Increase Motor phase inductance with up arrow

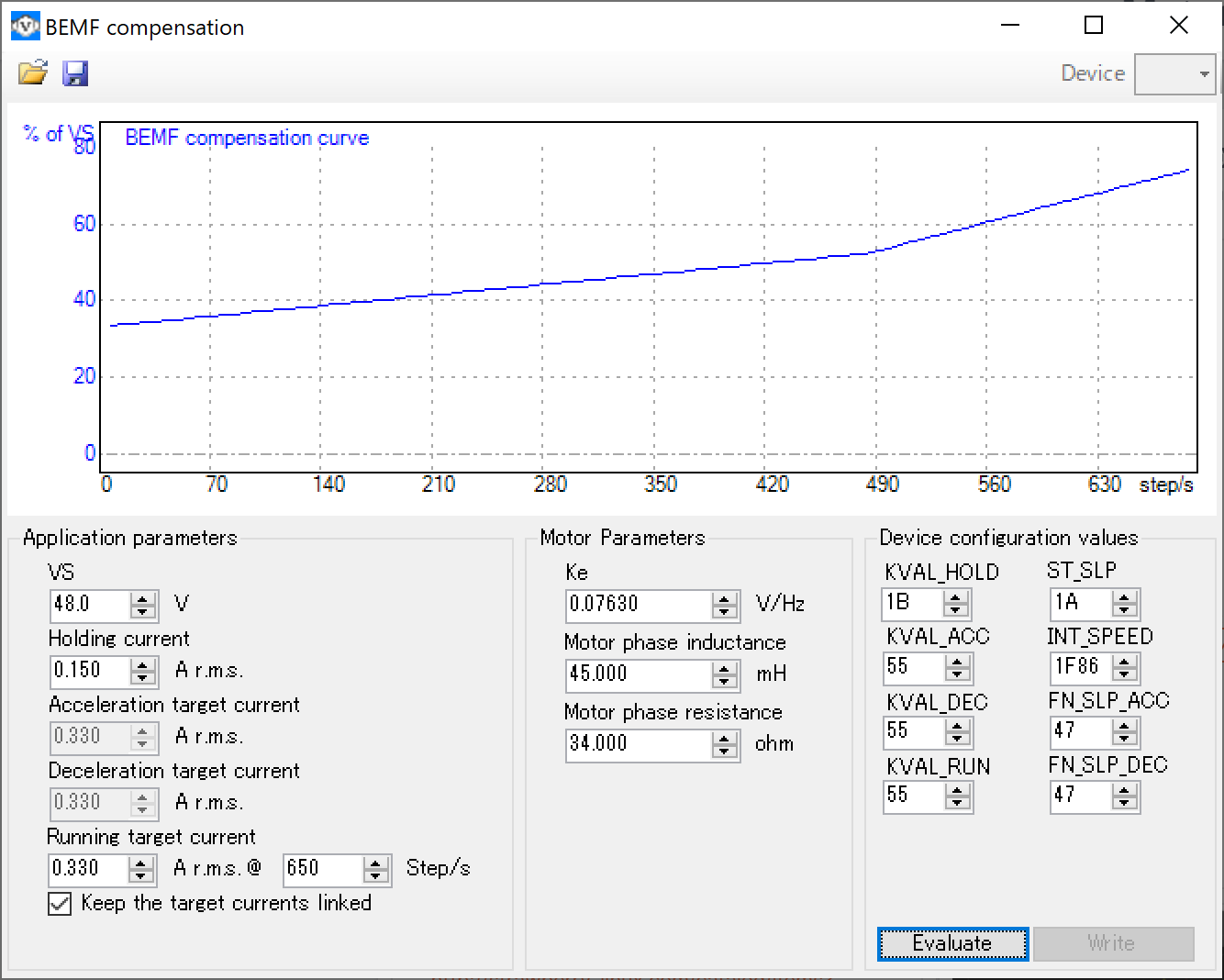725,668
